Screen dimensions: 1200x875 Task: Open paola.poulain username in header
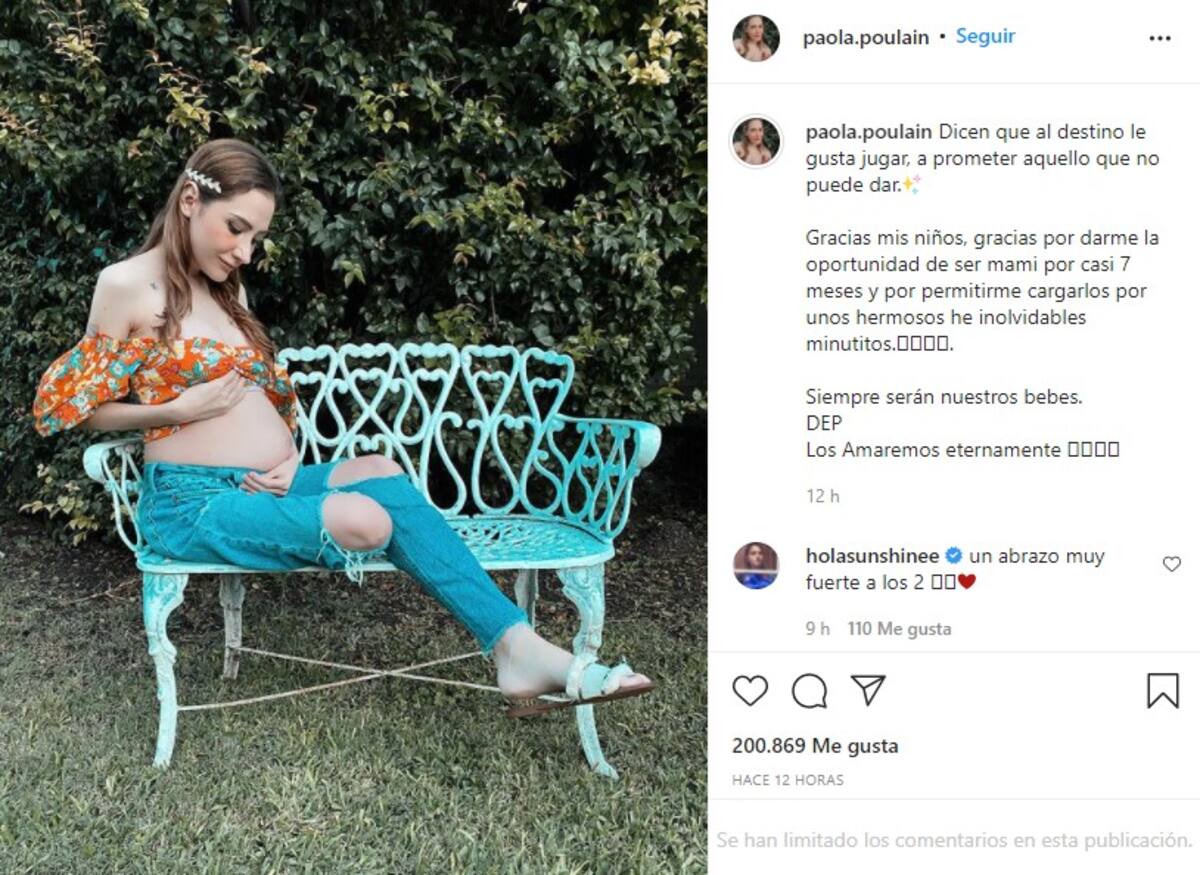866,37
